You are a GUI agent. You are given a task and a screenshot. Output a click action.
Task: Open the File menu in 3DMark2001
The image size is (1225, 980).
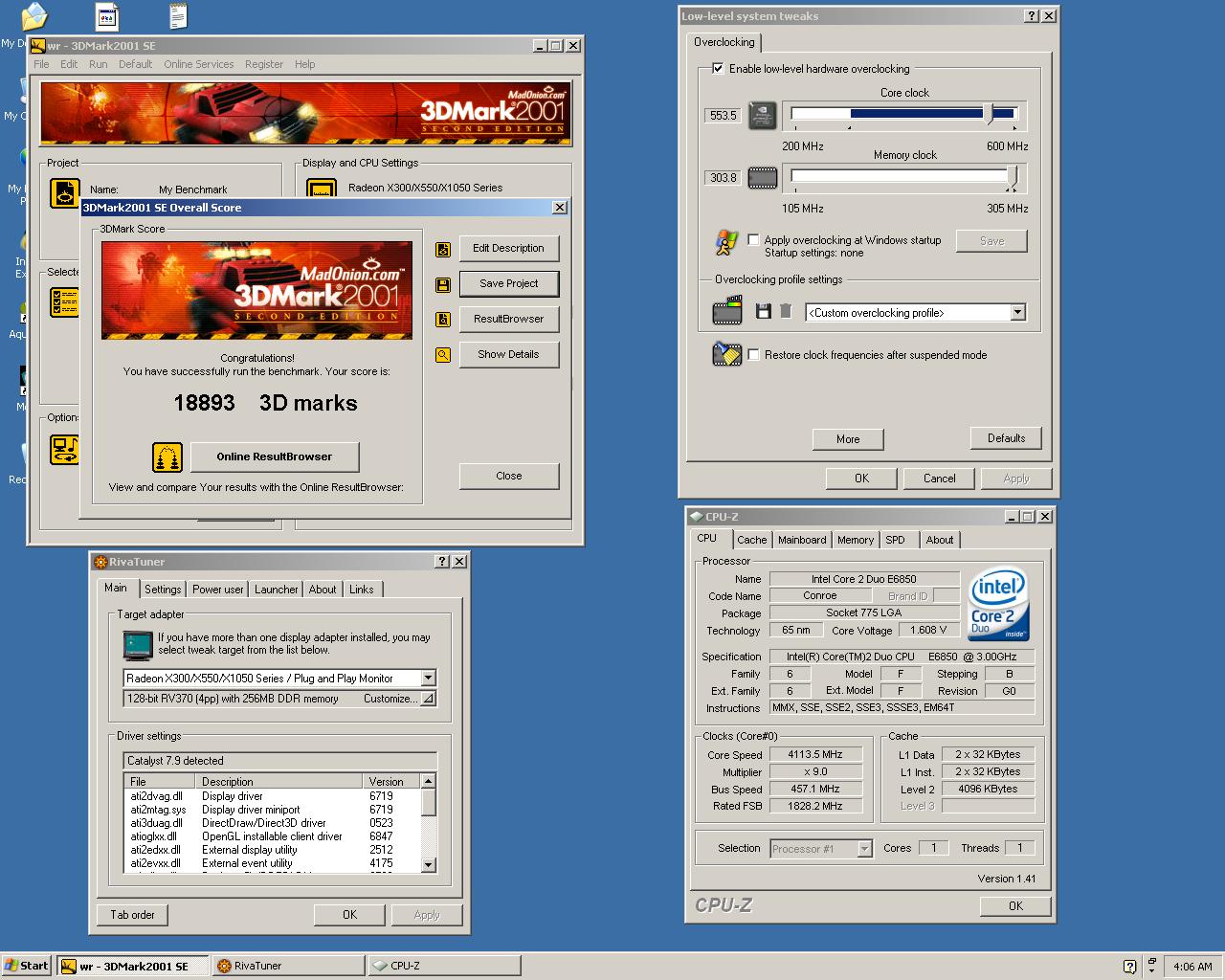tap(41, 64)
